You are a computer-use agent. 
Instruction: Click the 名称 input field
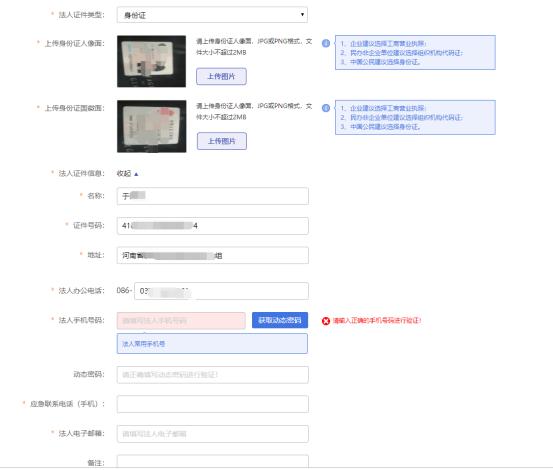point(213,196)
